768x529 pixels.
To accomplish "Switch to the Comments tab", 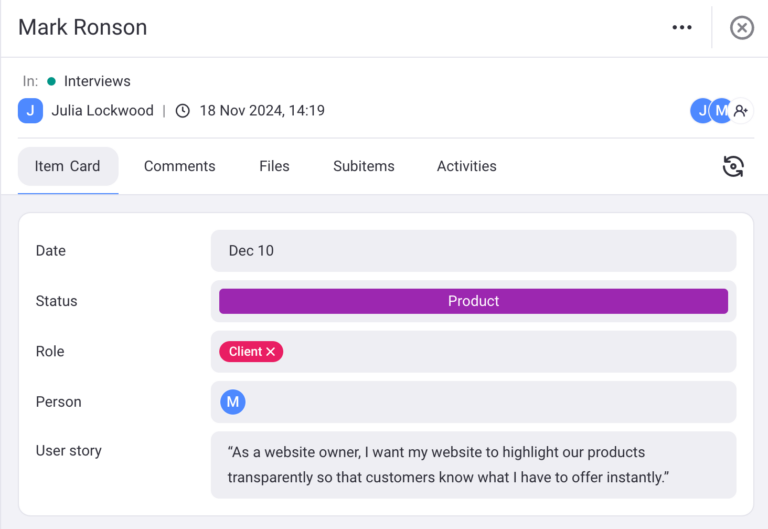I will click(x=179, y=166).
